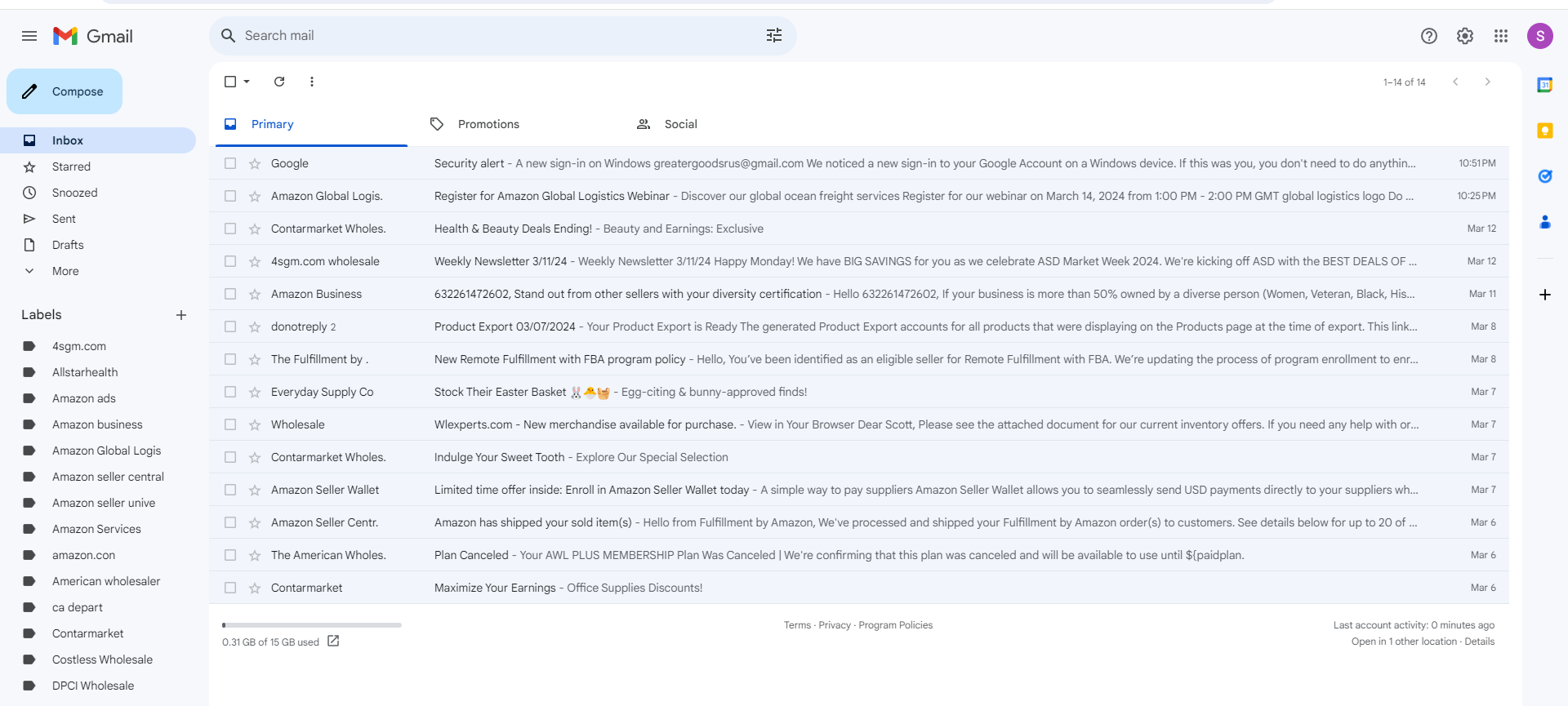The height and width of the screenshot is (706, 1568).
Task: Tick the select-all checkbox
Action: (230, 82)
